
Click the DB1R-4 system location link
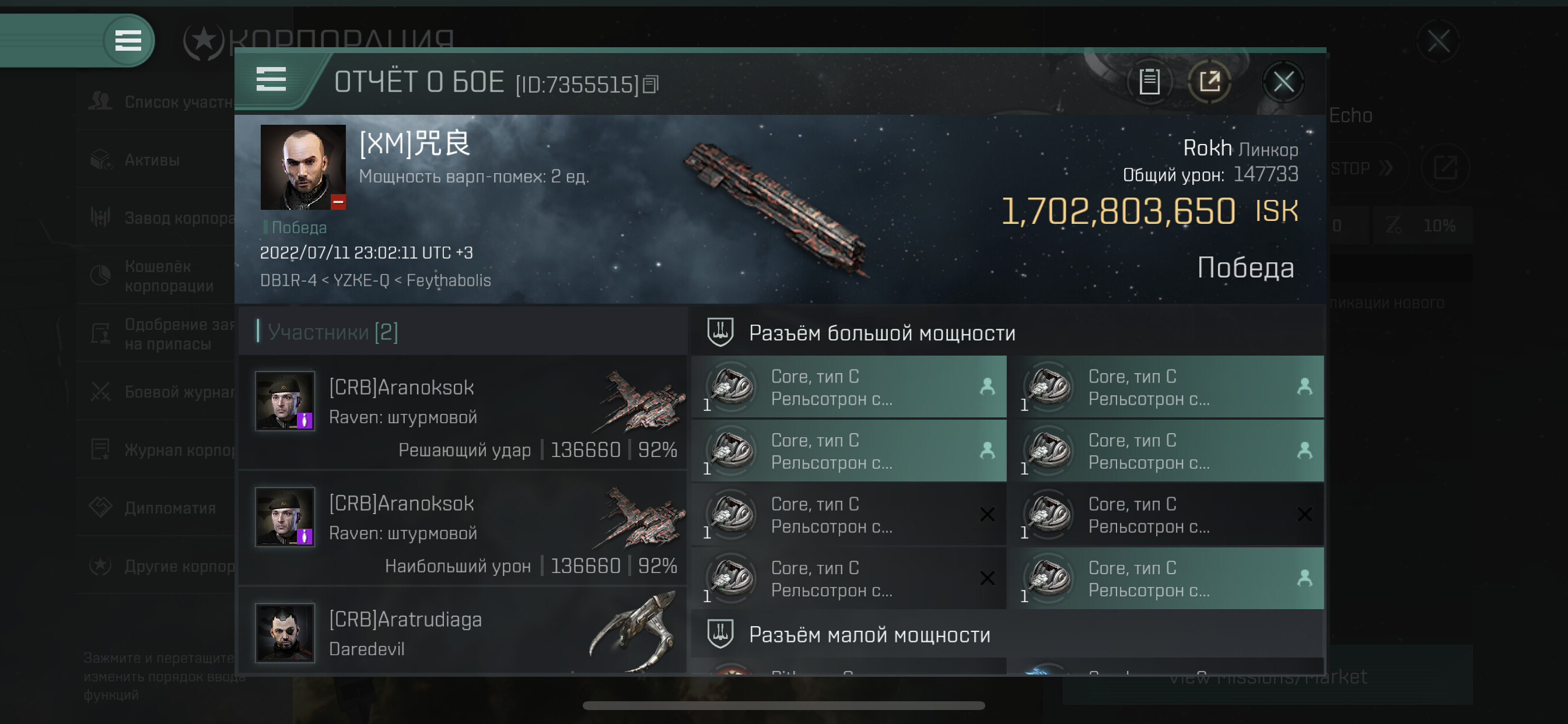(288, 280)
